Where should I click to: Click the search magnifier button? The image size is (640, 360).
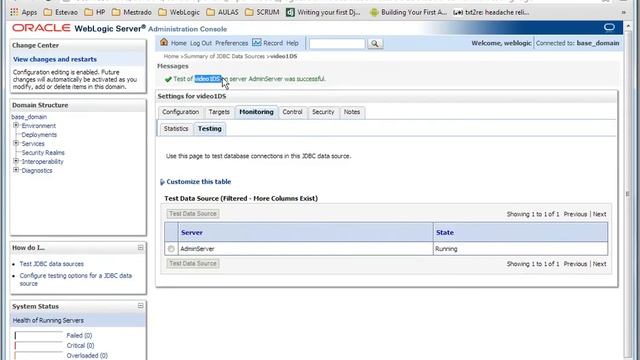tap(375, 43)
